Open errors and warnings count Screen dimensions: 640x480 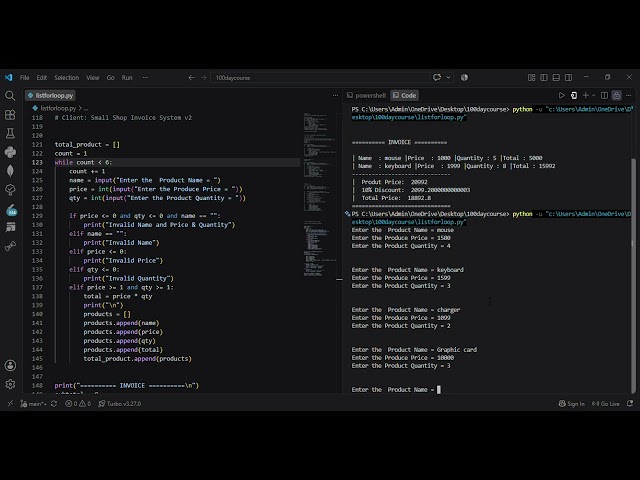[x=78, y=404]
